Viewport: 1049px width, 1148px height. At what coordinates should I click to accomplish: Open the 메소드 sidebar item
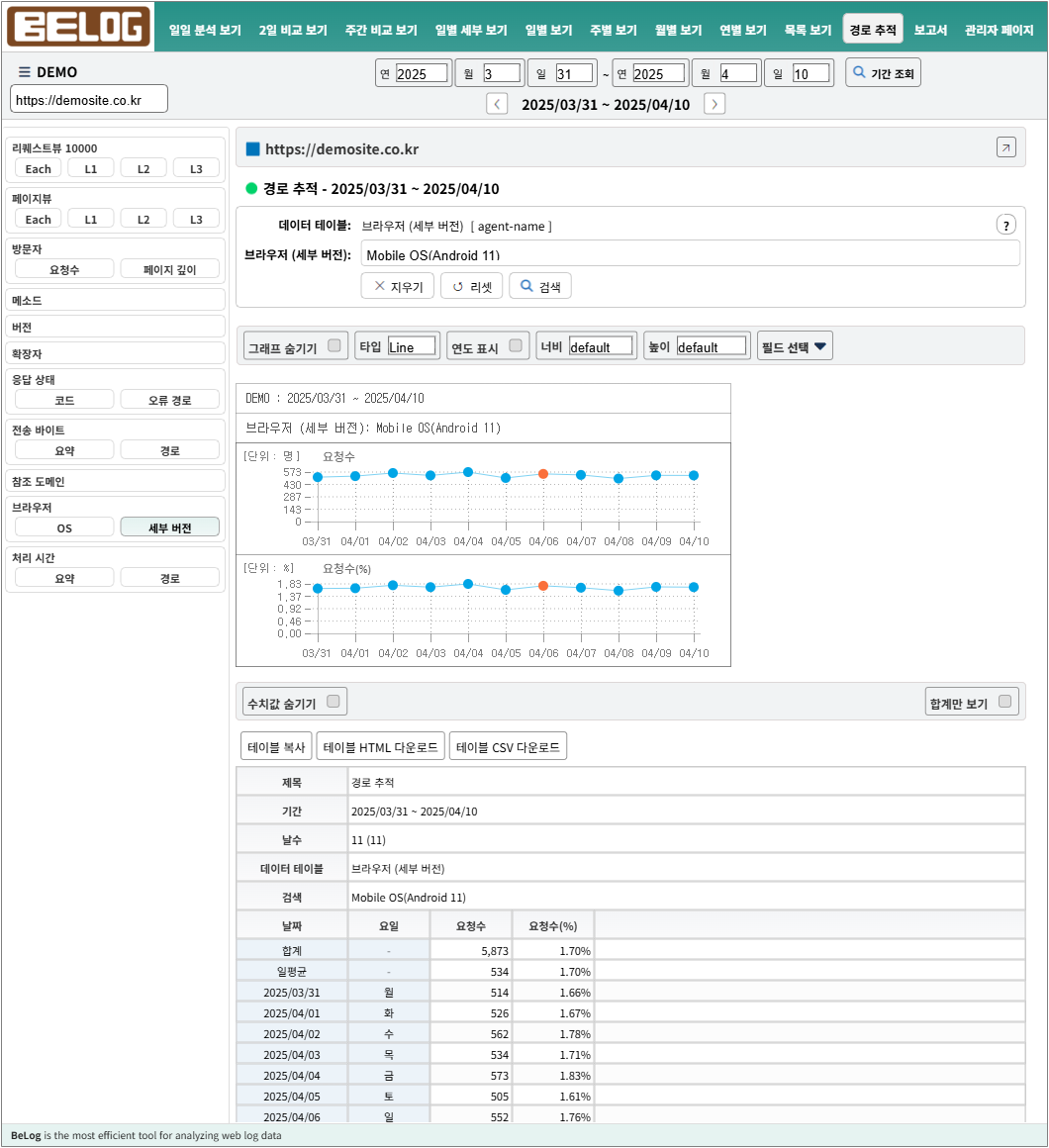(115, 300)
